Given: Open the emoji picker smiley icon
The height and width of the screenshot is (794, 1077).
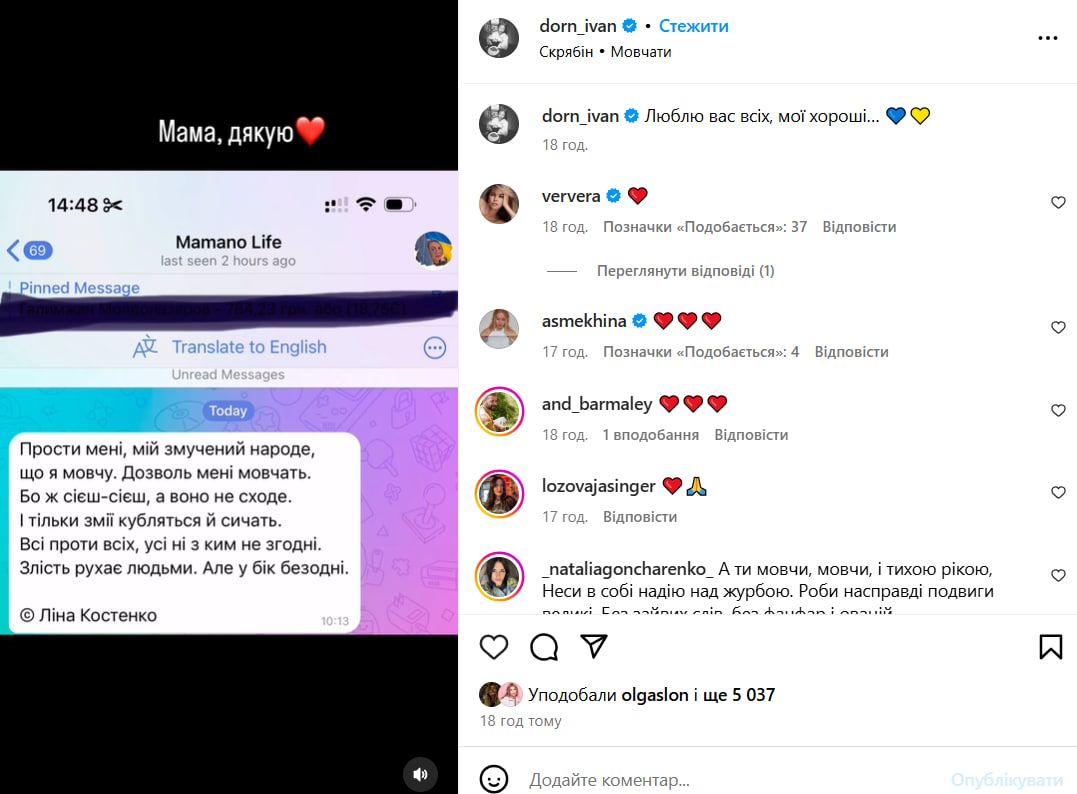Looking at the screenshot, I should pyautogui.click(x=493, y=779).
